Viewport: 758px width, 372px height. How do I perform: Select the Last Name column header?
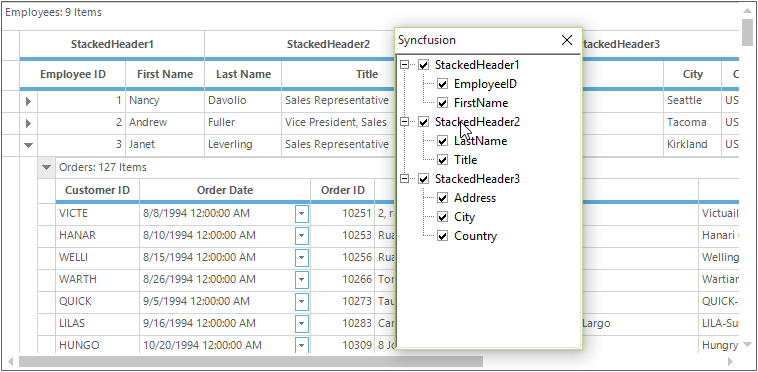coord(243,74)
